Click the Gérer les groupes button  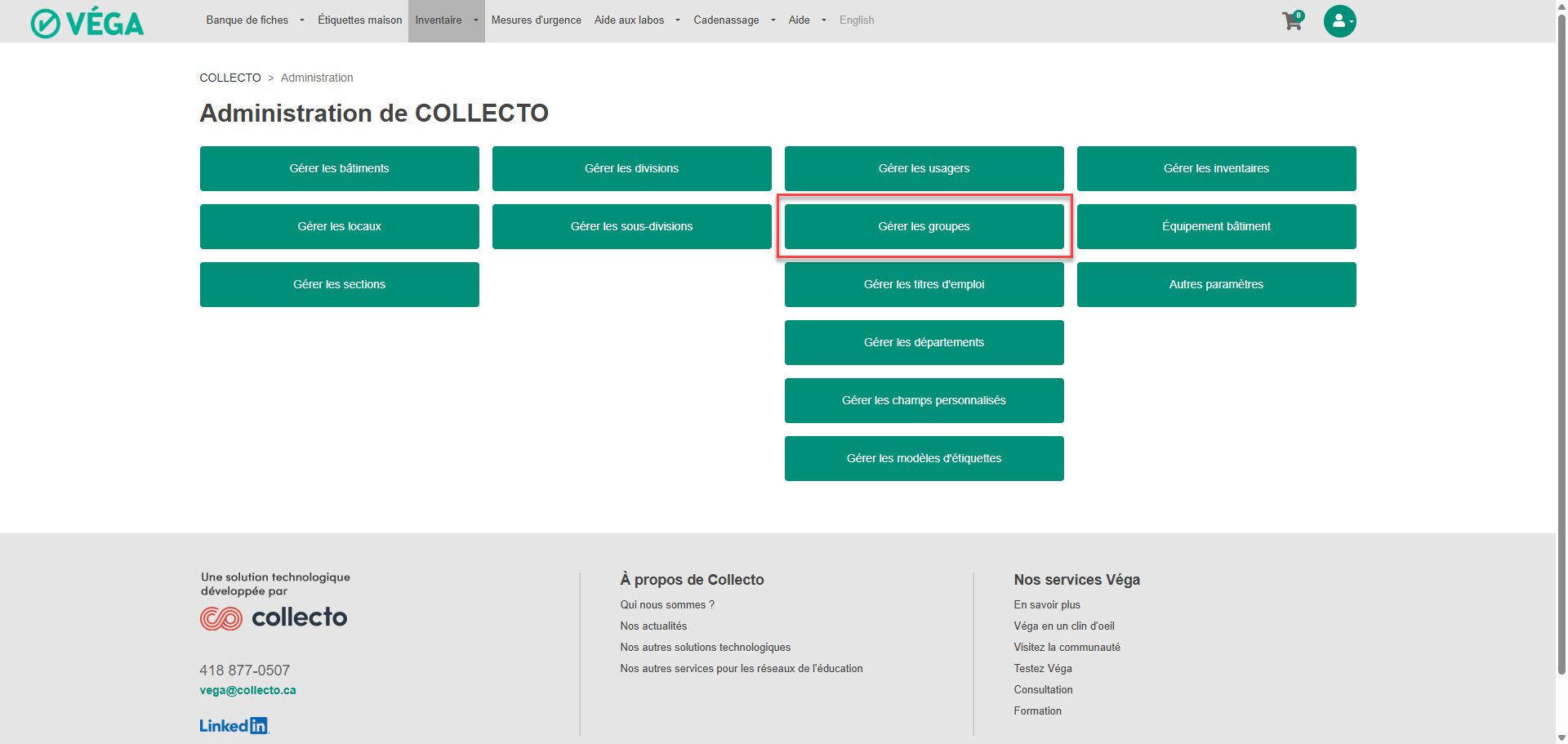click(924, 226)
